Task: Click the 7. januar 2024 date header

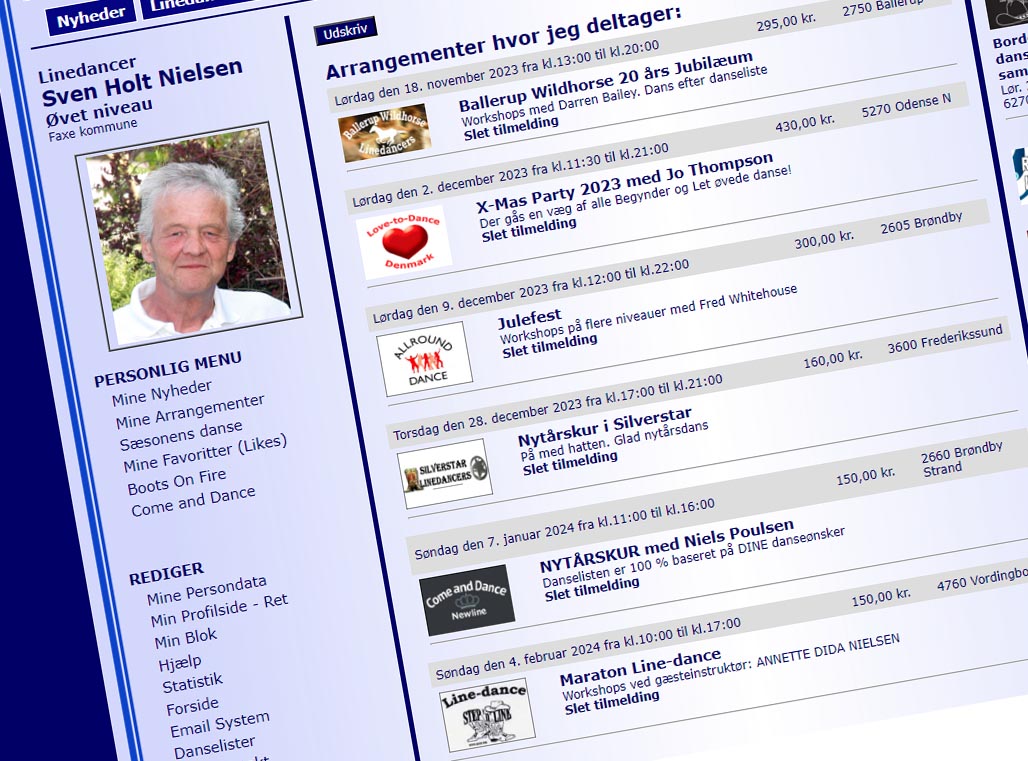Action: coord(564,529)
